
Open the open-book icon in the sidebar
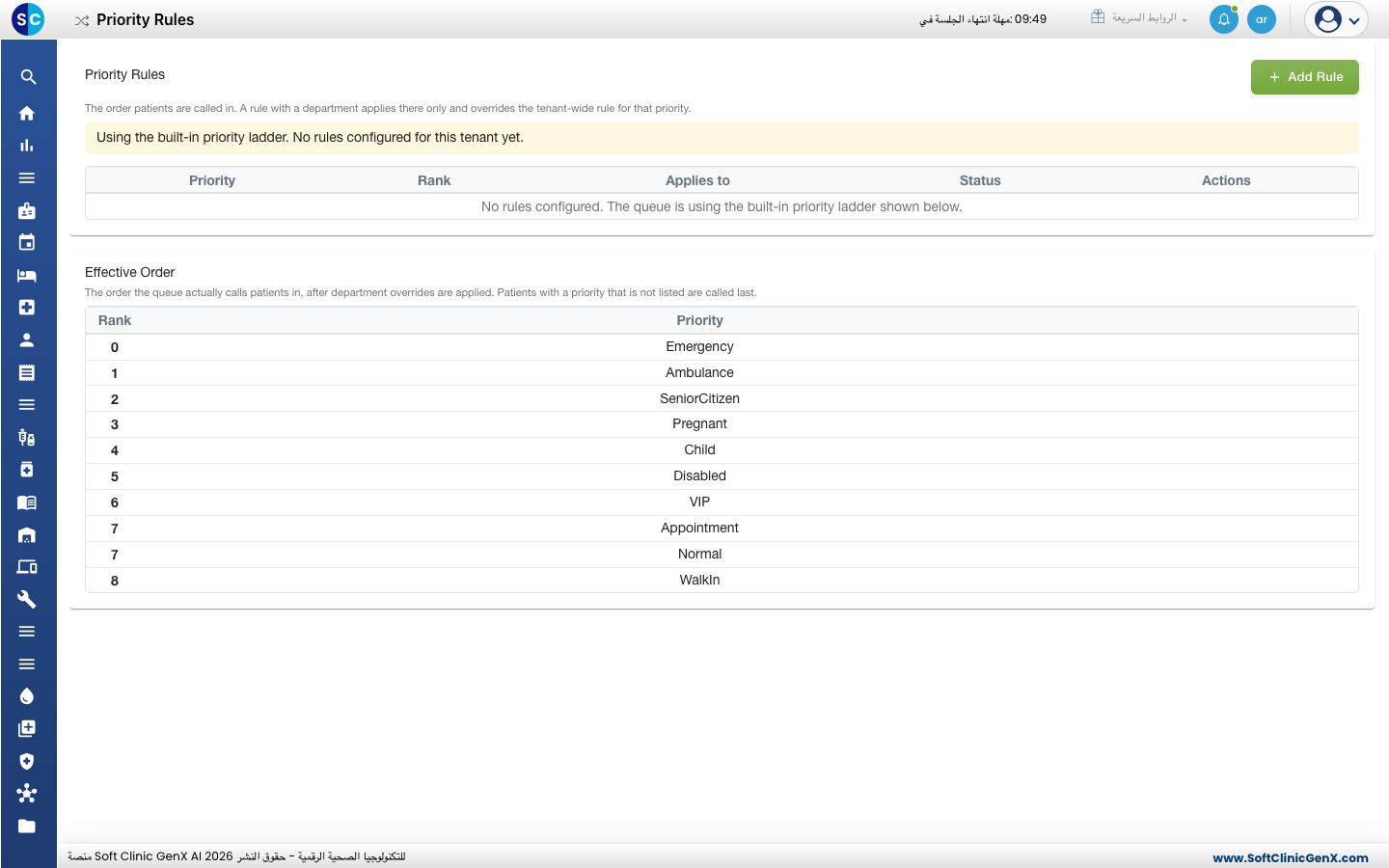pyautogui.click(x=27, y=502)
